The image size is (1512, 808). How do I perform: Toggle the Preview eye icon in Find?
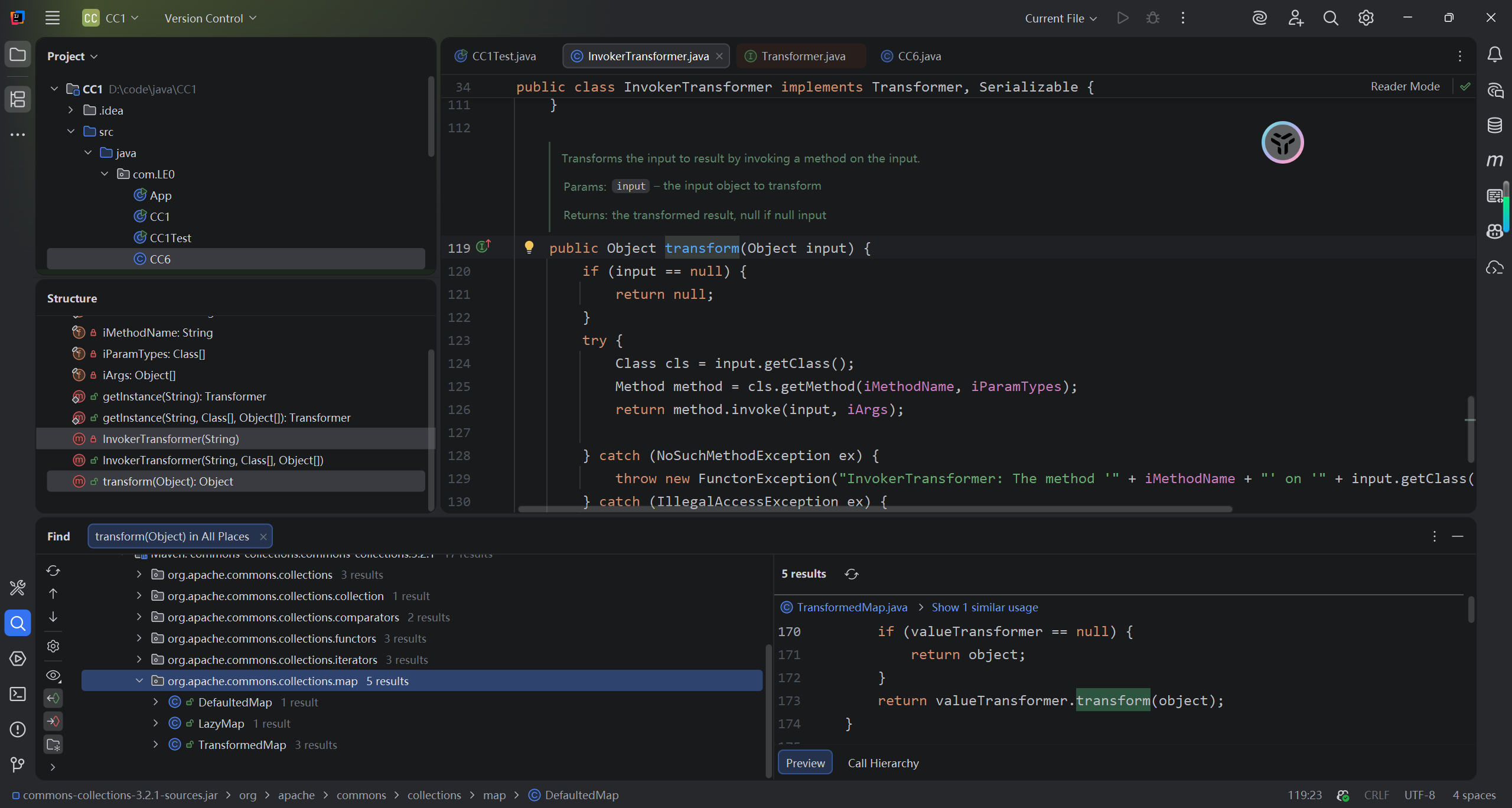click(53, 675)
